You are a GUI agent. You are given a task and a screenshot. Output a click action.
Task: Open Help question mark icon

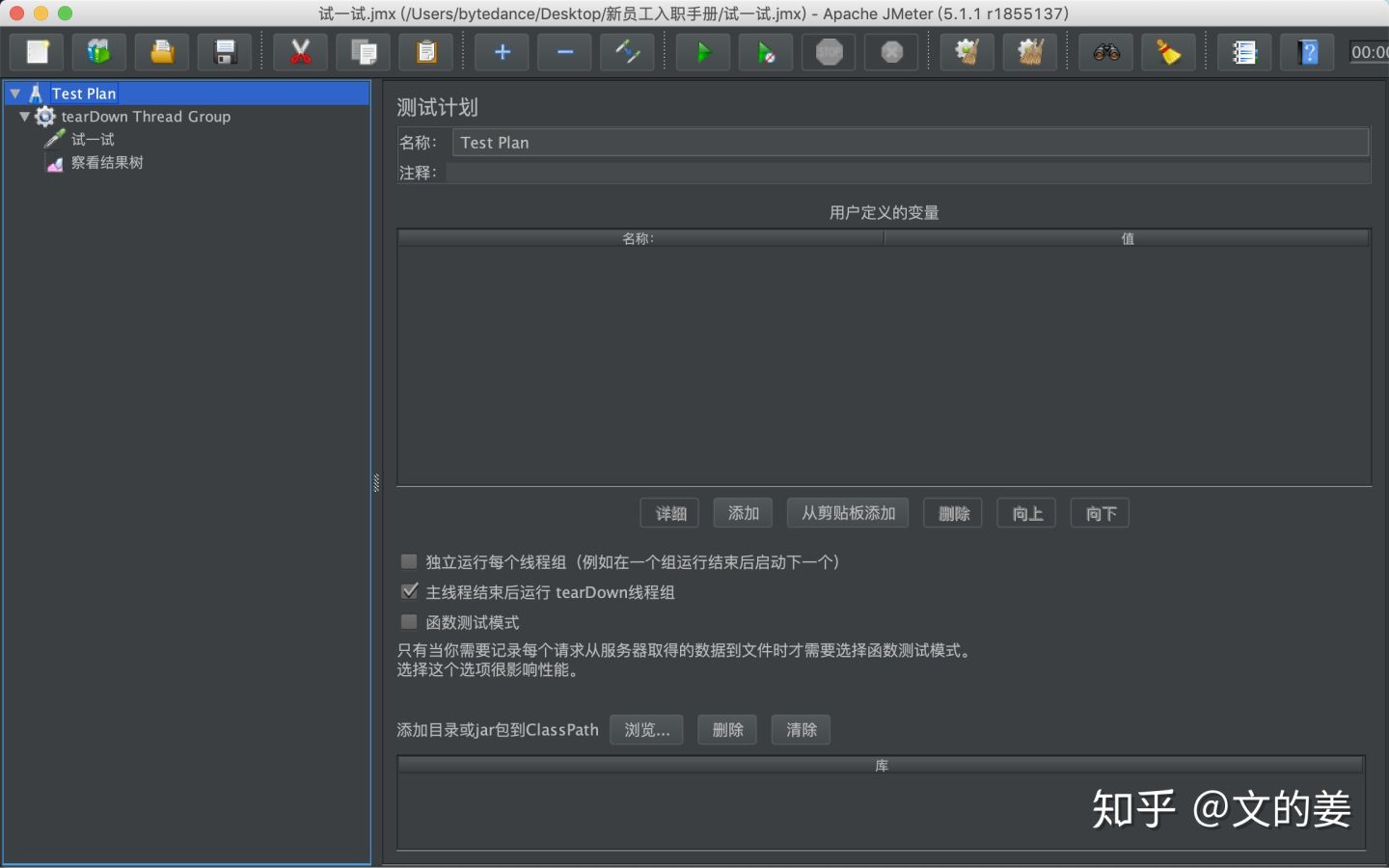1308,52
